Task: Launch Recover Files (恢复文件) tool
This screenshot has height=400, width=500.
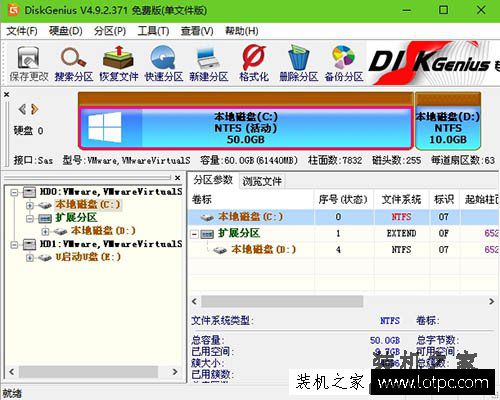Action: tap(119, 63)
